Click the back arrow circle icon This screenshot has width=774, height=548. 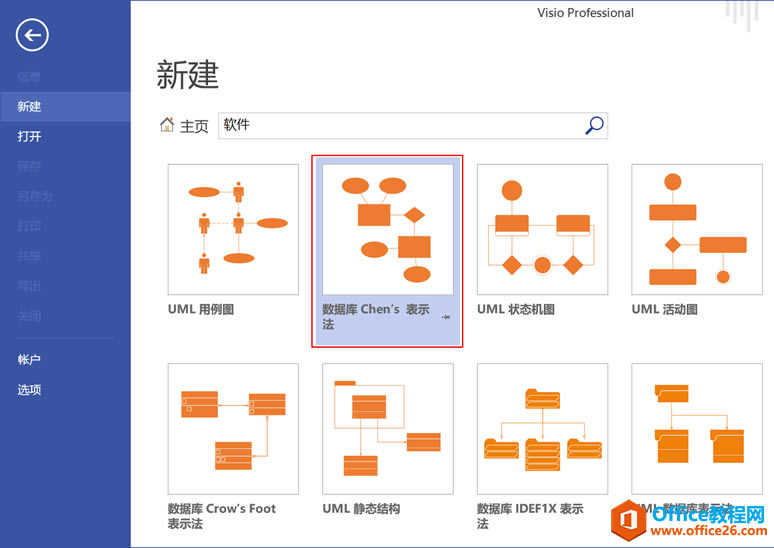32,35
